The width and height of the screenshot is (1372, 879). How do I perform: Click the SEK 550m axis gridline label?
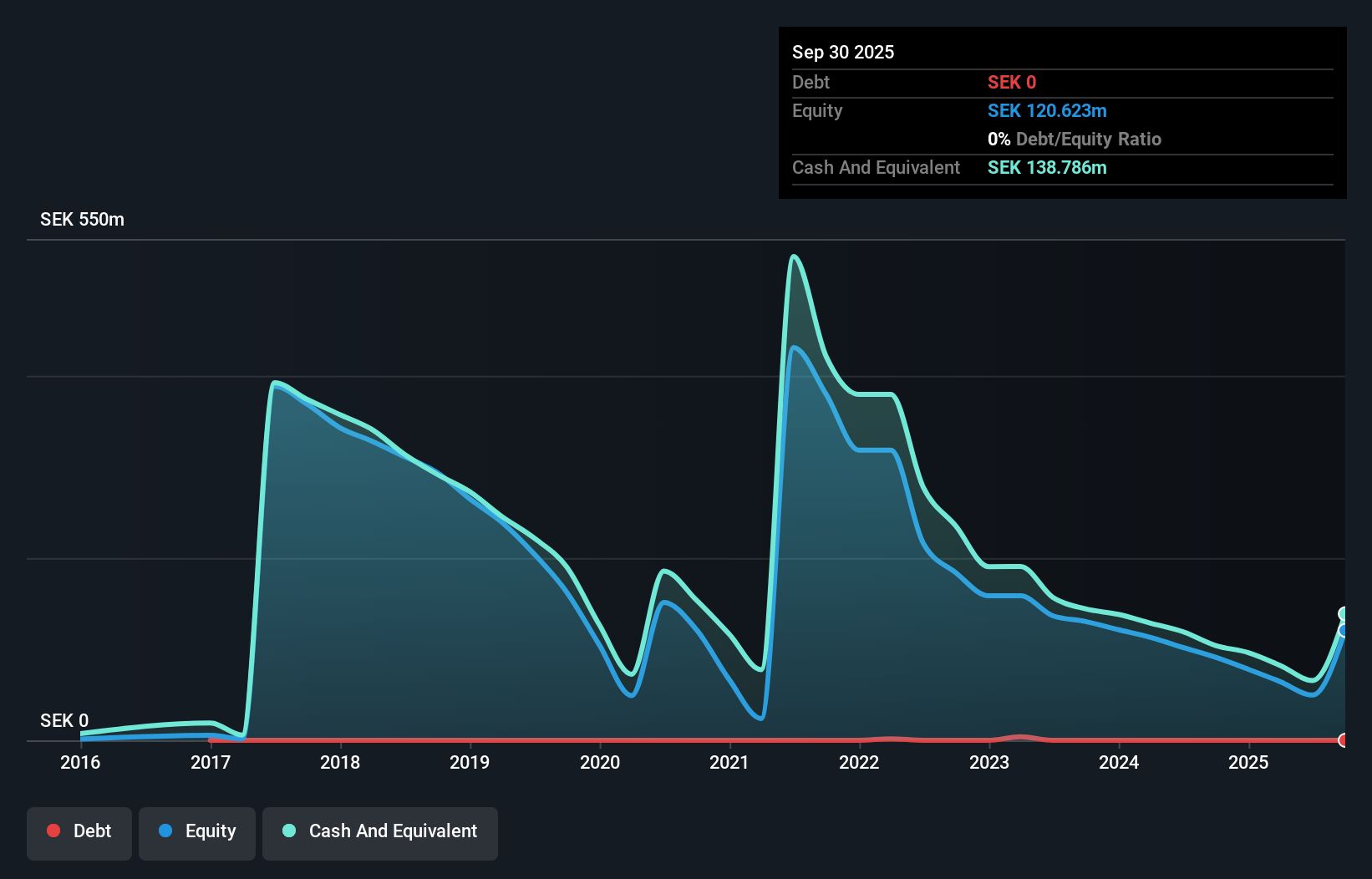point(82,219)
